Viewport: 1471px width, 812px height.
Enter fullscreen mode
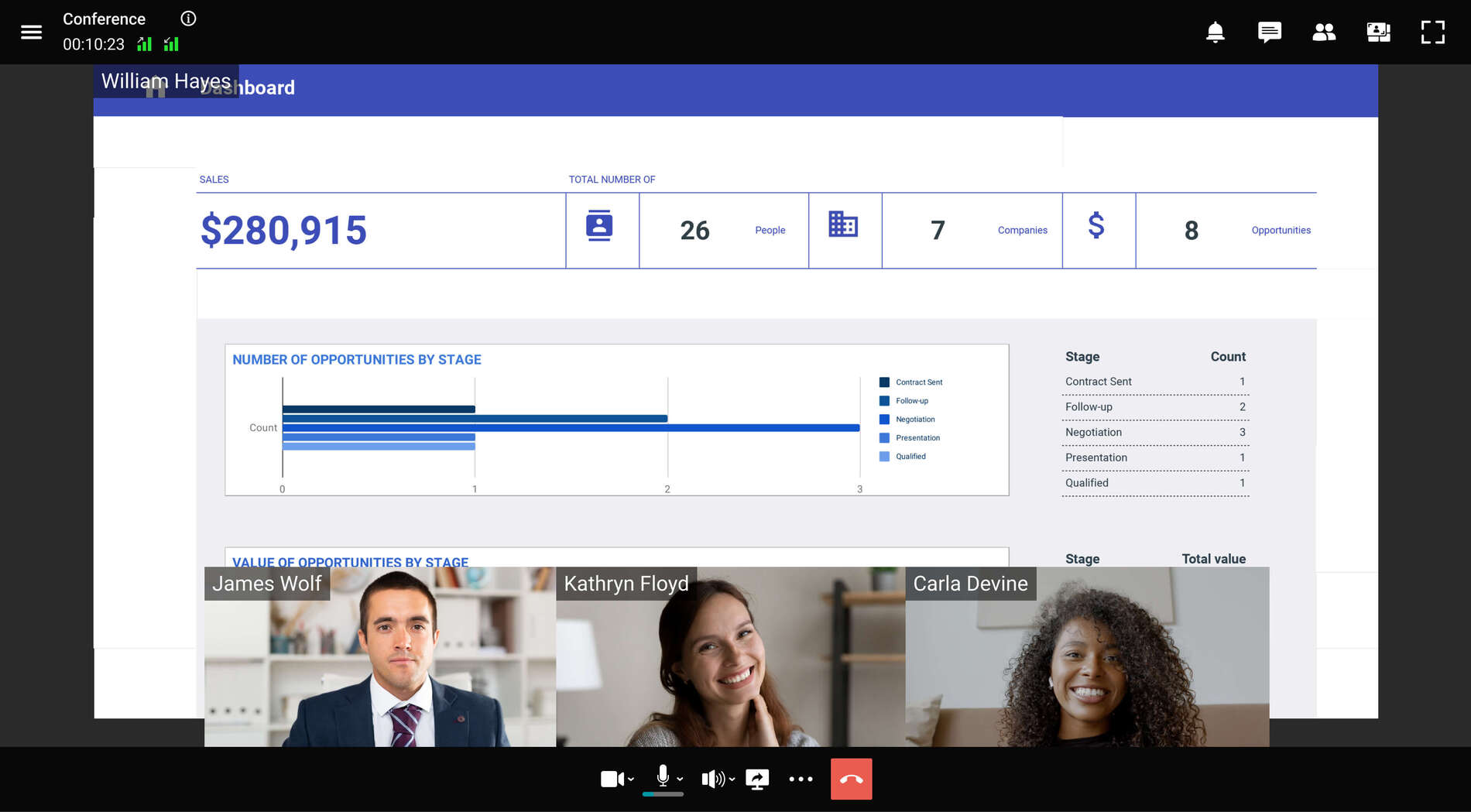coord(1433,32)
